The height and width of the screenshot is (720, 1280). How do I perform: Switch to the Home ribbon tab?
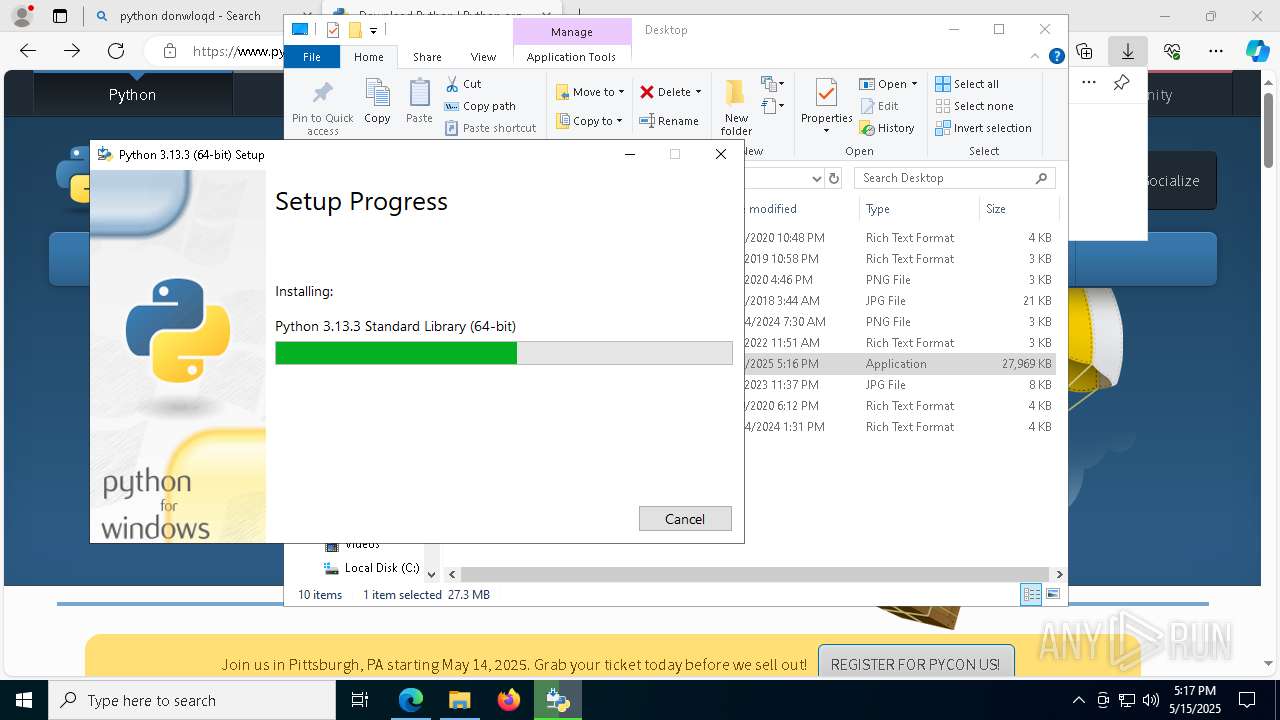pos(368,57)
